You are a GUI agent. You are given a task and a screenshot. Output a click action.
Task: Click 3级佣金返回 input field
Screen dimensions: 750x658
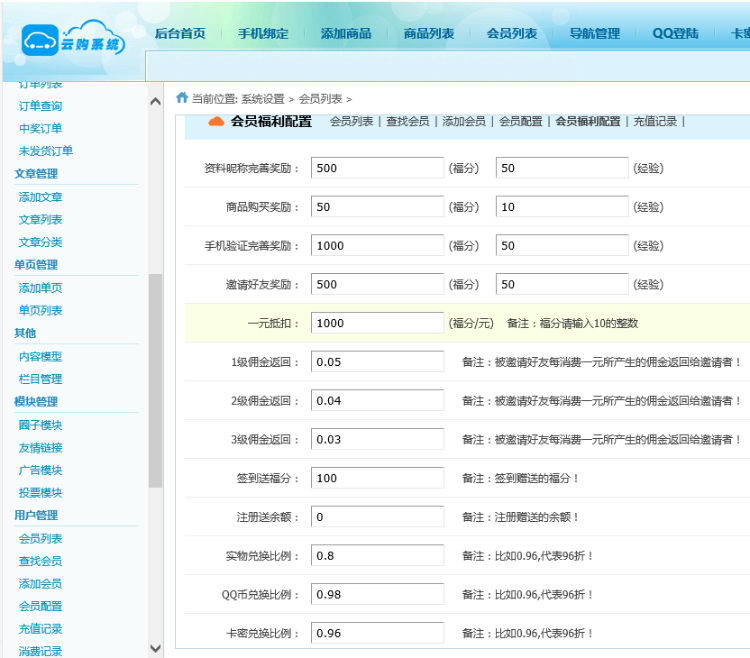coord(377,439)
